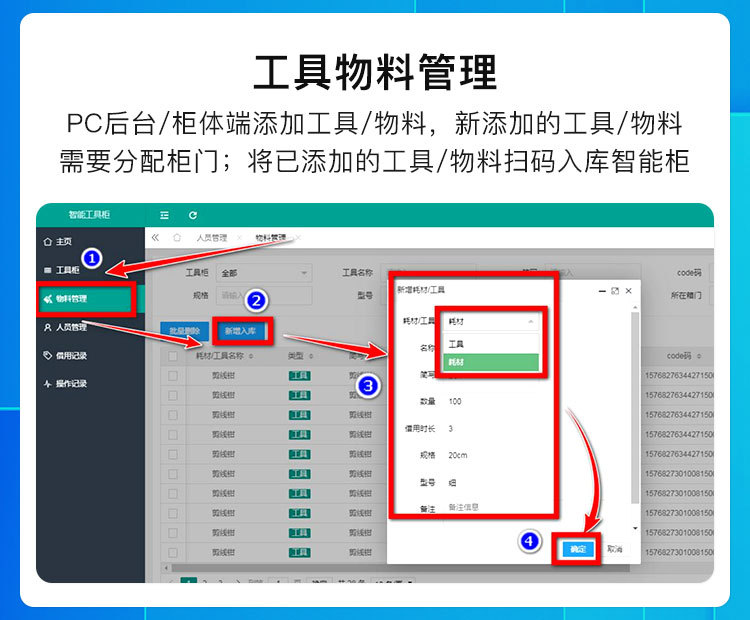Open 借用记录 in the sidebar
Viewport: 750px width, 620px height.
click(x=66, y=355)
